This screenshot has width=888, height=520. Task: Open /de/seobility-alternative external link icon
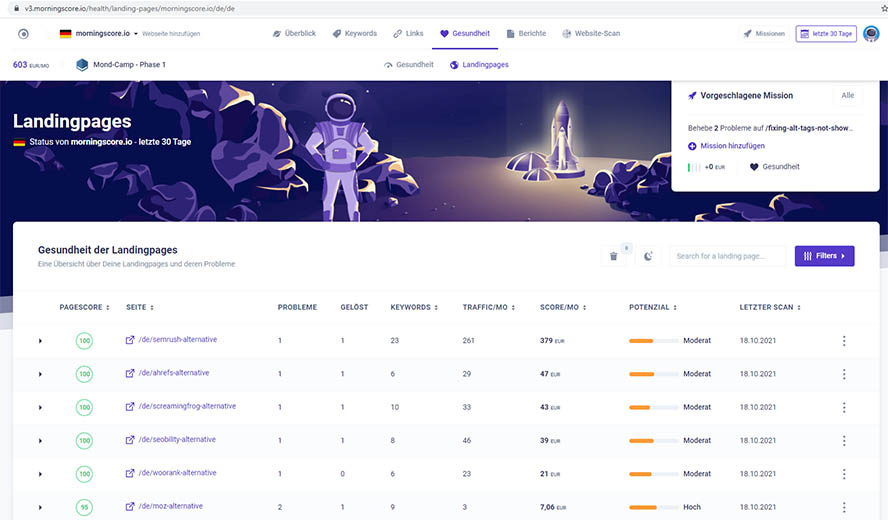[130, 440]
